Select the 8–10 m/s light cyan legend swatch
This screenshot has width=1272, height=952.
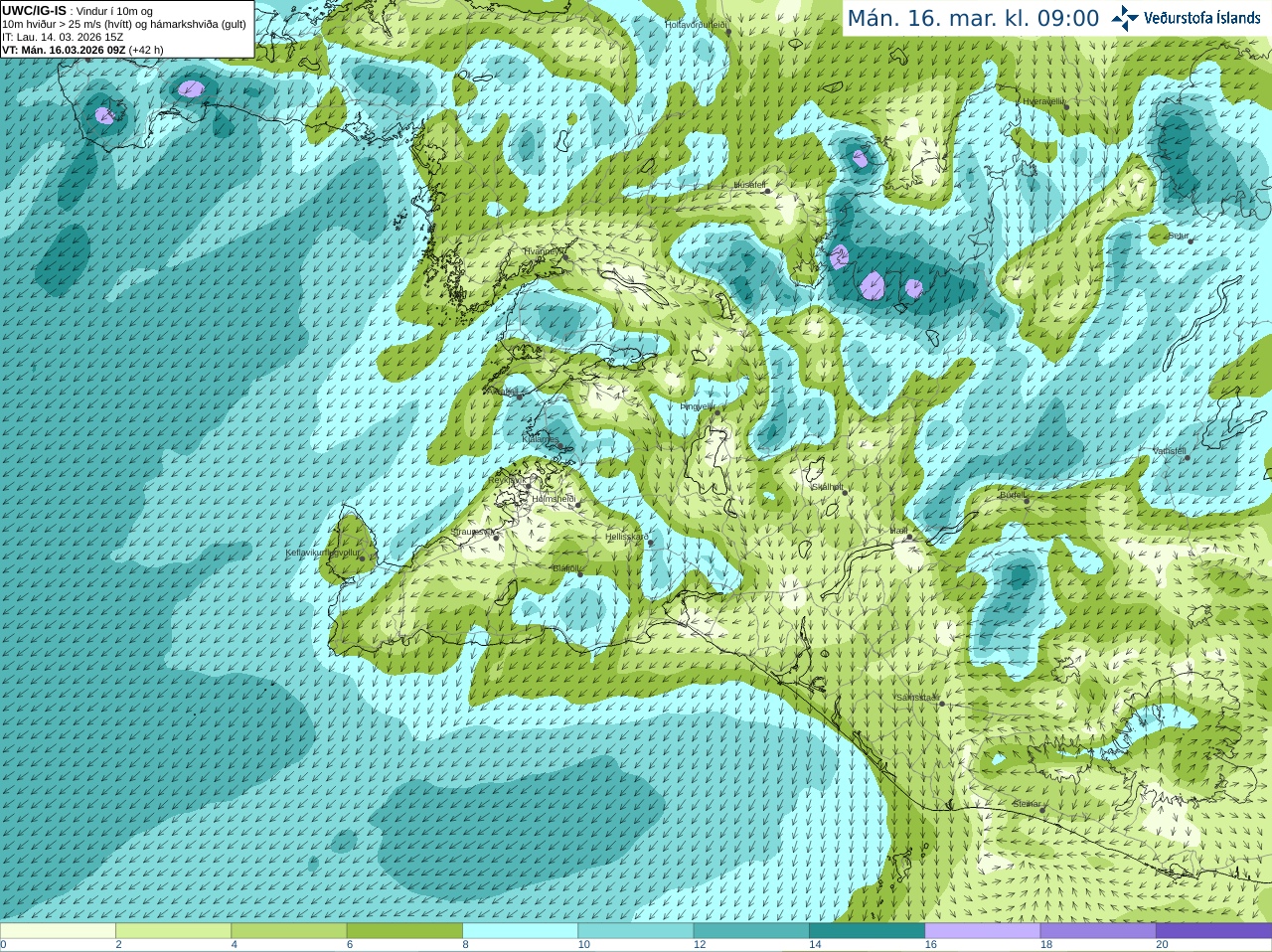[520, 930]
